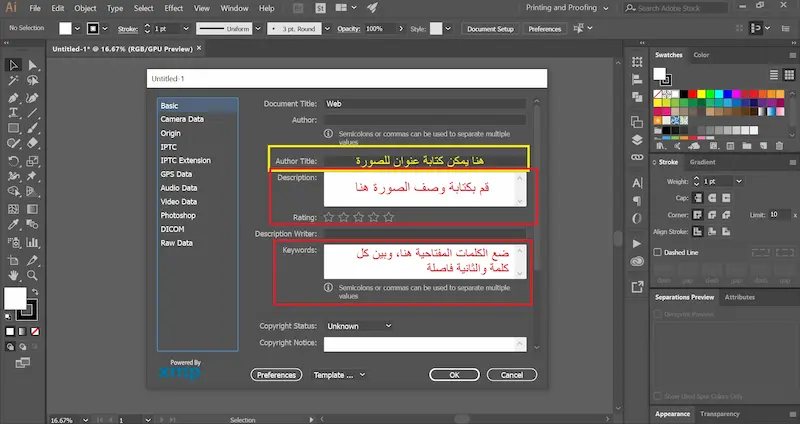Select the Eraser tool

coord(33,143)
